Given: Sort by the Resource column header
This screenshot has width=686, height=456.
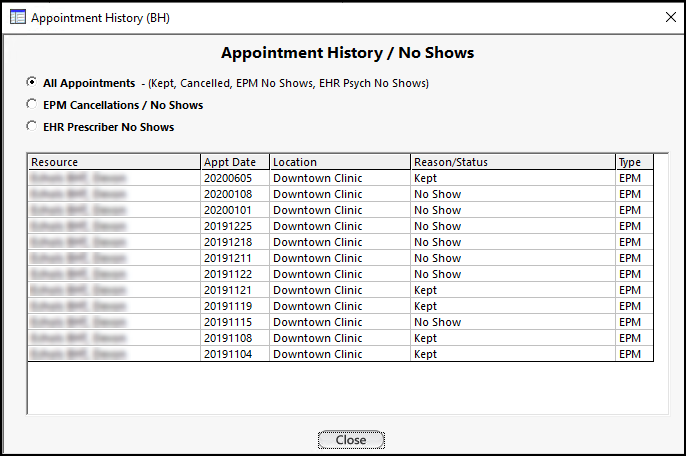Looking at the screenshot, I should (x=114, y=162).
